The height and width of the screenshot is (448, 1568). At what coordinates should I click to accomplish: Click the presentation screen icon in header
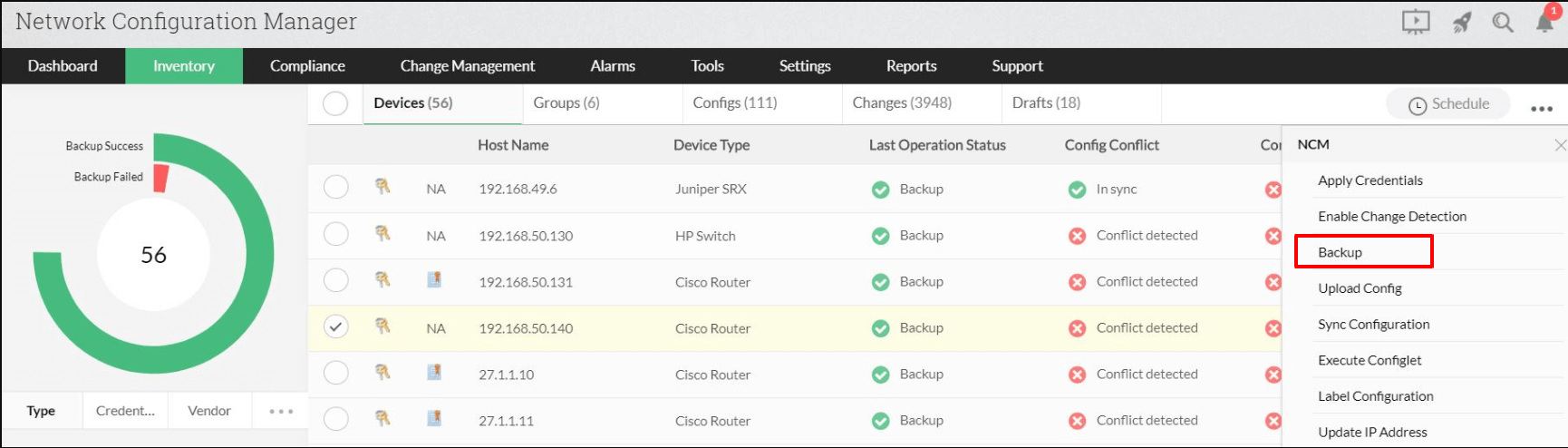pyautogui.click(x=1416, y=23)
